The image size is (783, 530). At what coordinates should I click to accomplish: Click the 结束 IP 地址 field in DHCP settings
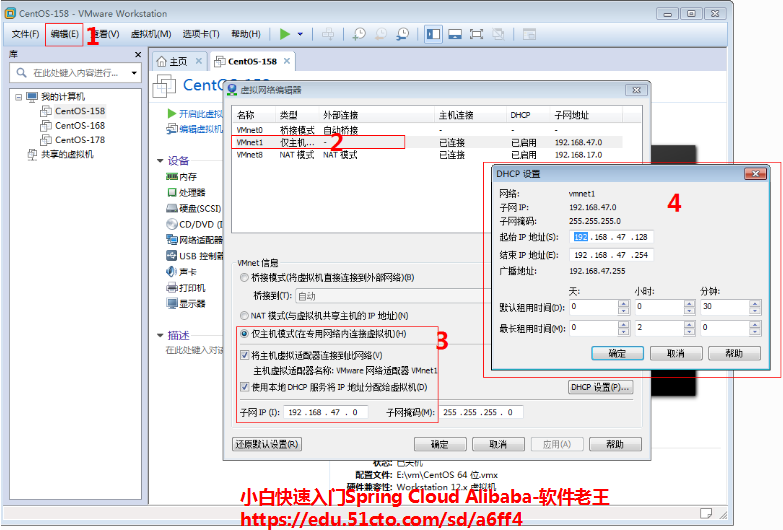[611, 255]
